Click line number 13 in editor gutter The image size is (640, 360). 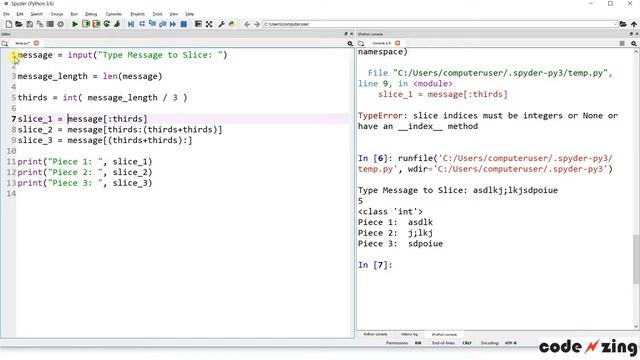tap(11, 183)
